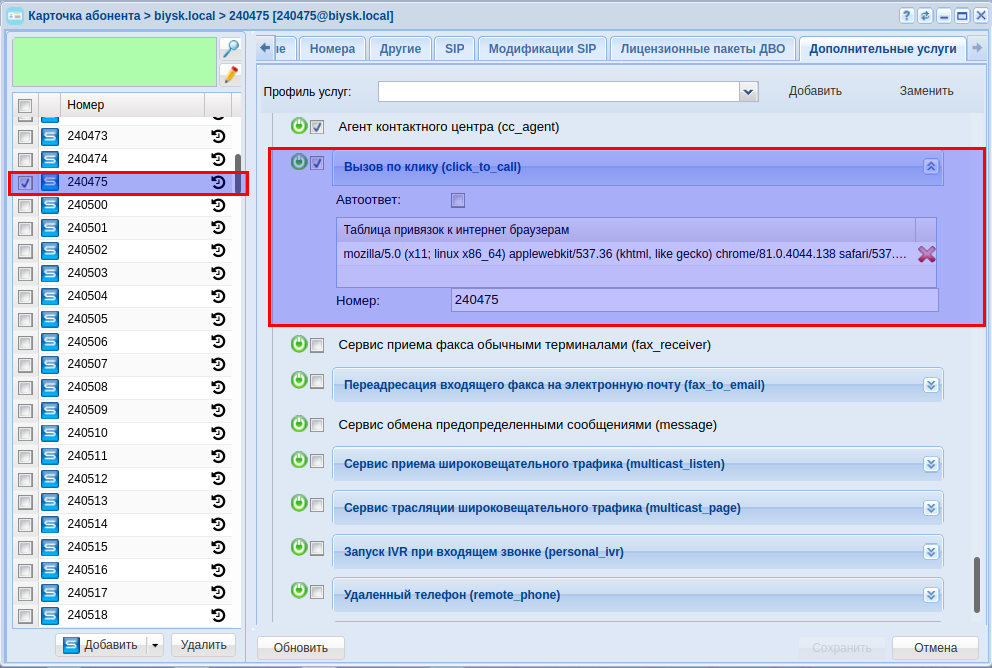Viewport: 992px width, 668px height.
Task: Click the Номер input field with 240475
Action: tap(695, 300)
